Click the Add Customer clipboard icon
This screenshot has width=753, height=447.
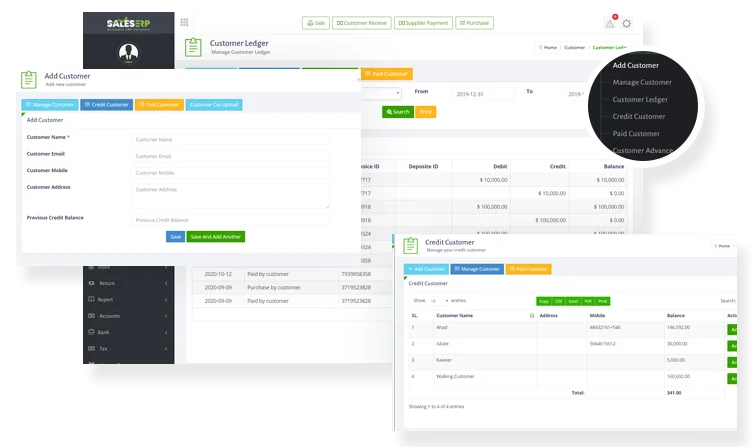click(x=31, y=79)
